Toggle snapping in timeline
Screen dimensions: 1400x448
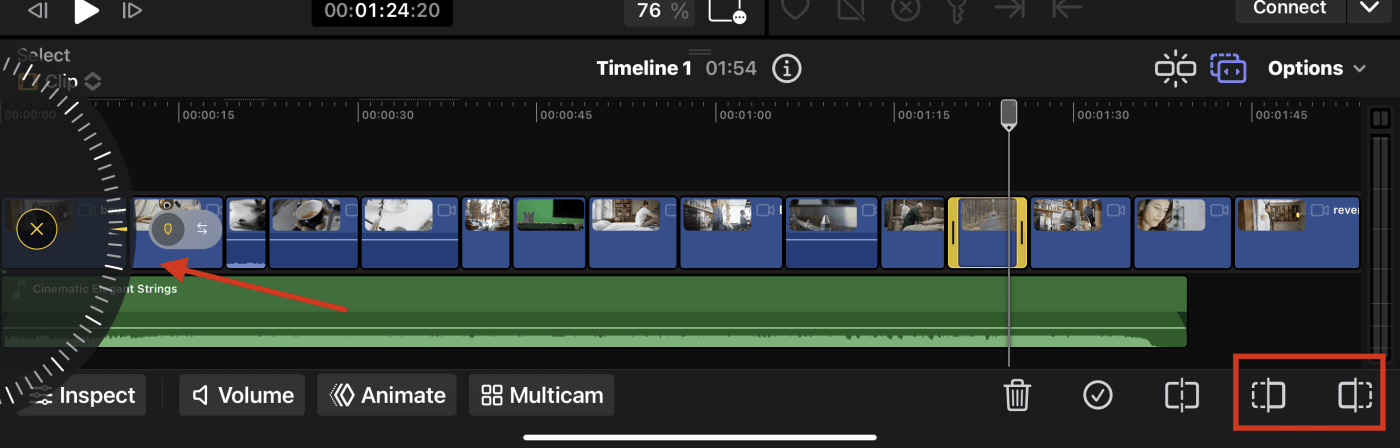coord(1174,68)
